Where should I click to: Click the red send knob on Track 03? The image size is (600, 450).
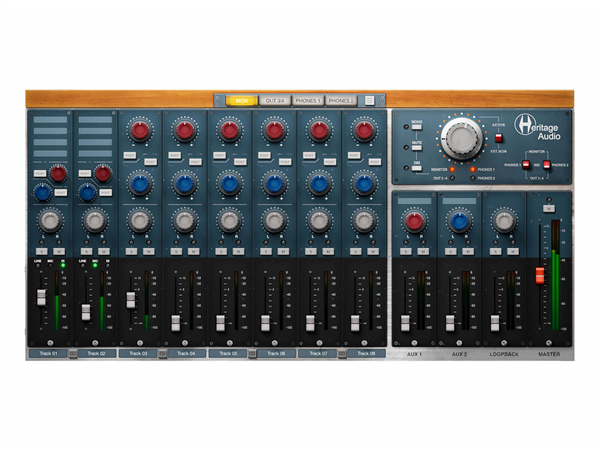[140, 131]
